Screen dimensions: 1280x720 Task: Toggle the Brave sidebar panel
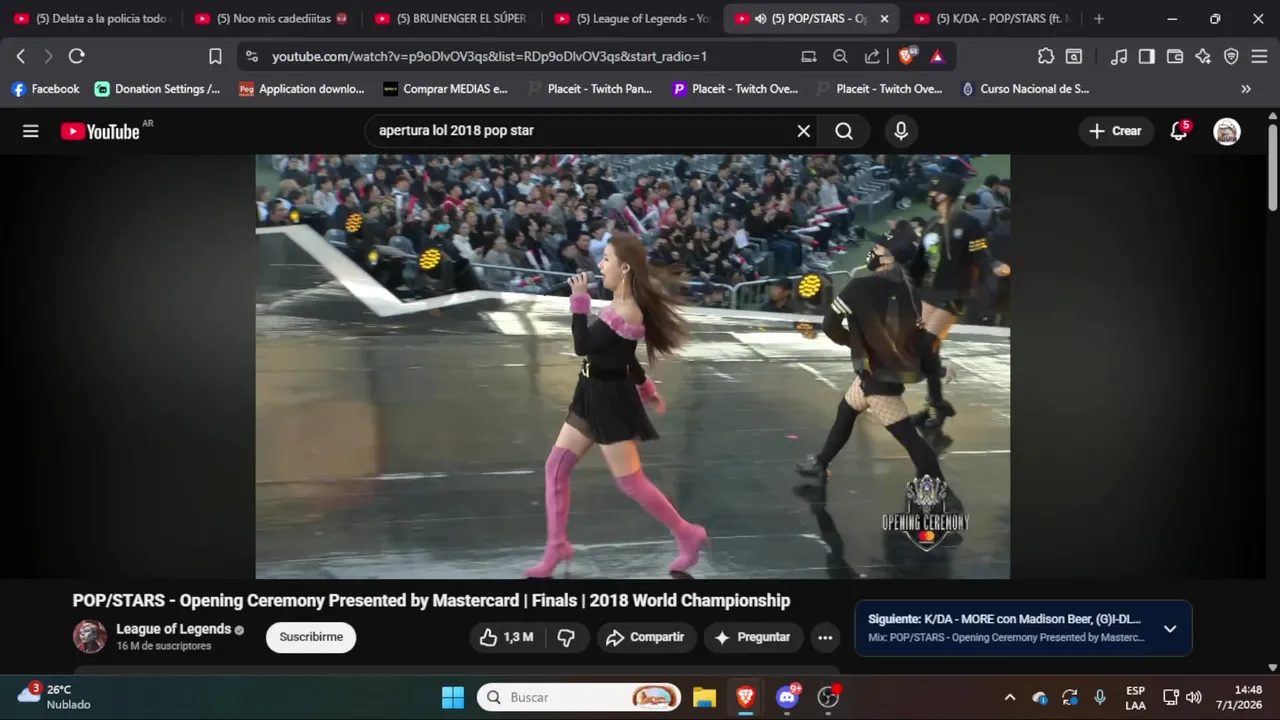pos(1147,56)
